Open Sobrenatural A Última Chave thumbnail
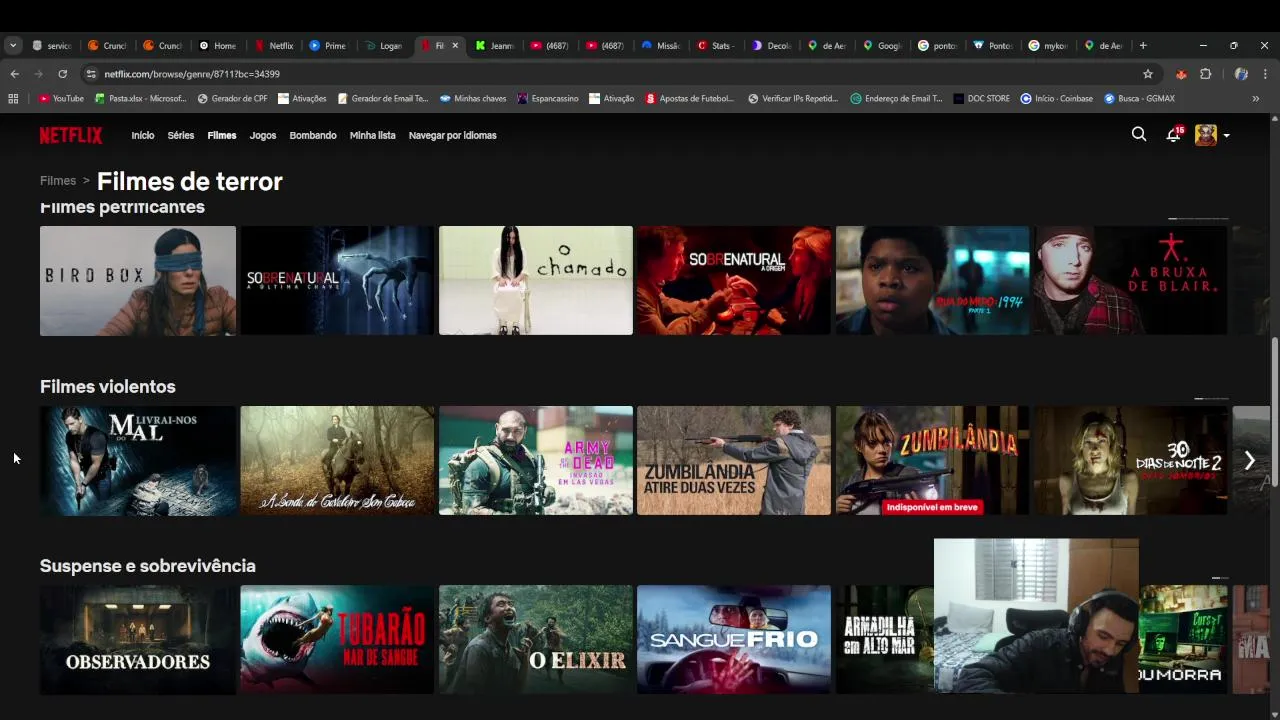This screenshot has width=1280, height=720. point(337,280)
